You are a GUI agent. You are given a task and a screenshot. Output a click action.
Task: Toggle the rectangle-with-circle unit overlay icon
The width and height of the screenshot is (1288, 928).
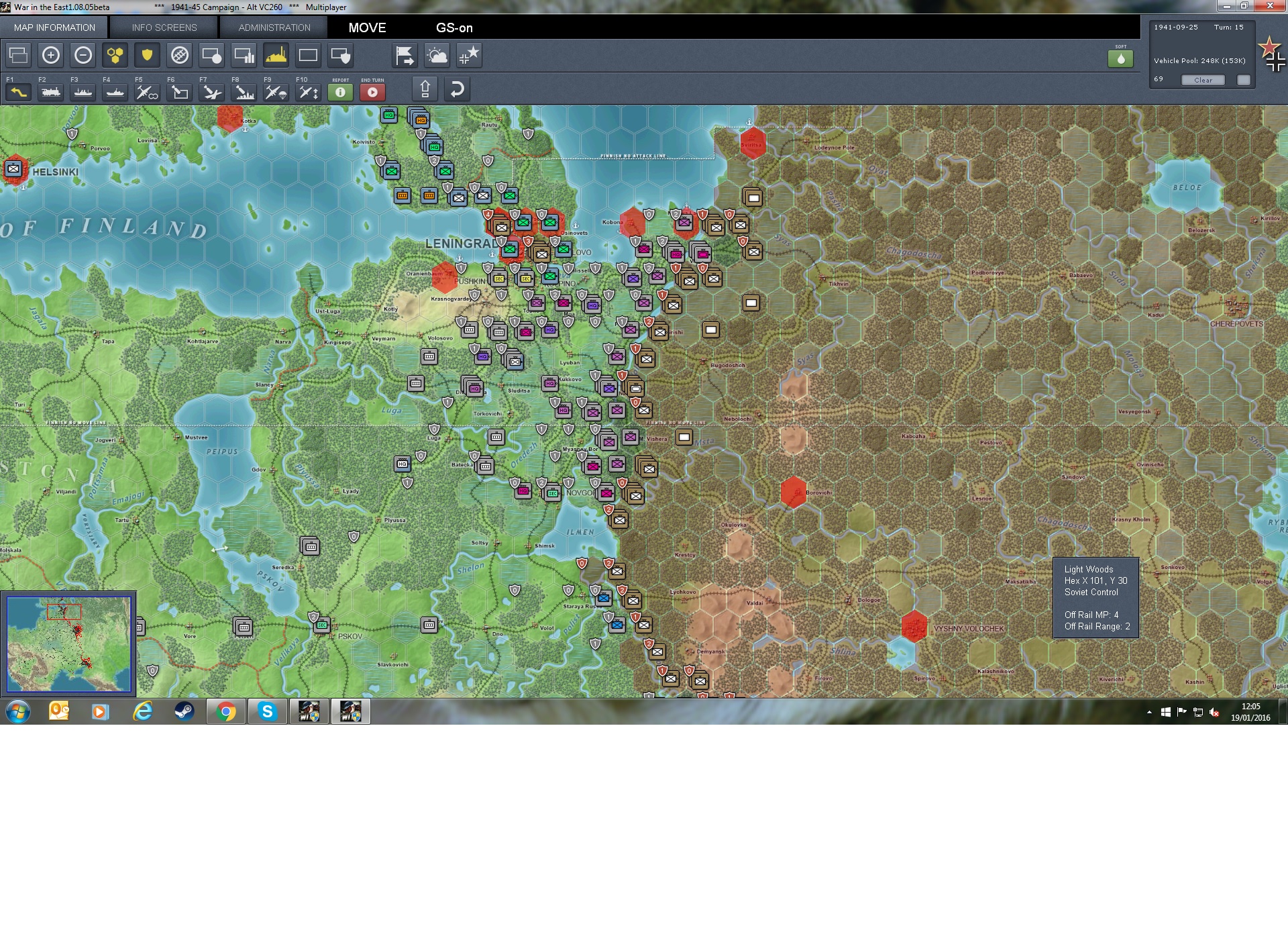point(212,55)
